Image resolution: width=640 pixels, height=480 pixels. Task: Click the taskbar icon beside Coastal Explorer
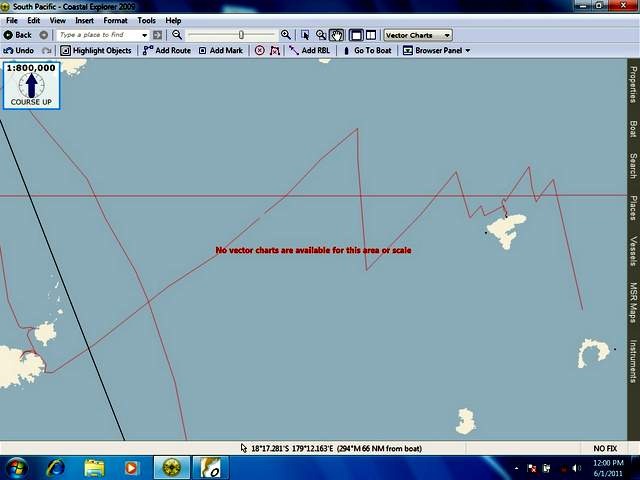click(211, 468)
